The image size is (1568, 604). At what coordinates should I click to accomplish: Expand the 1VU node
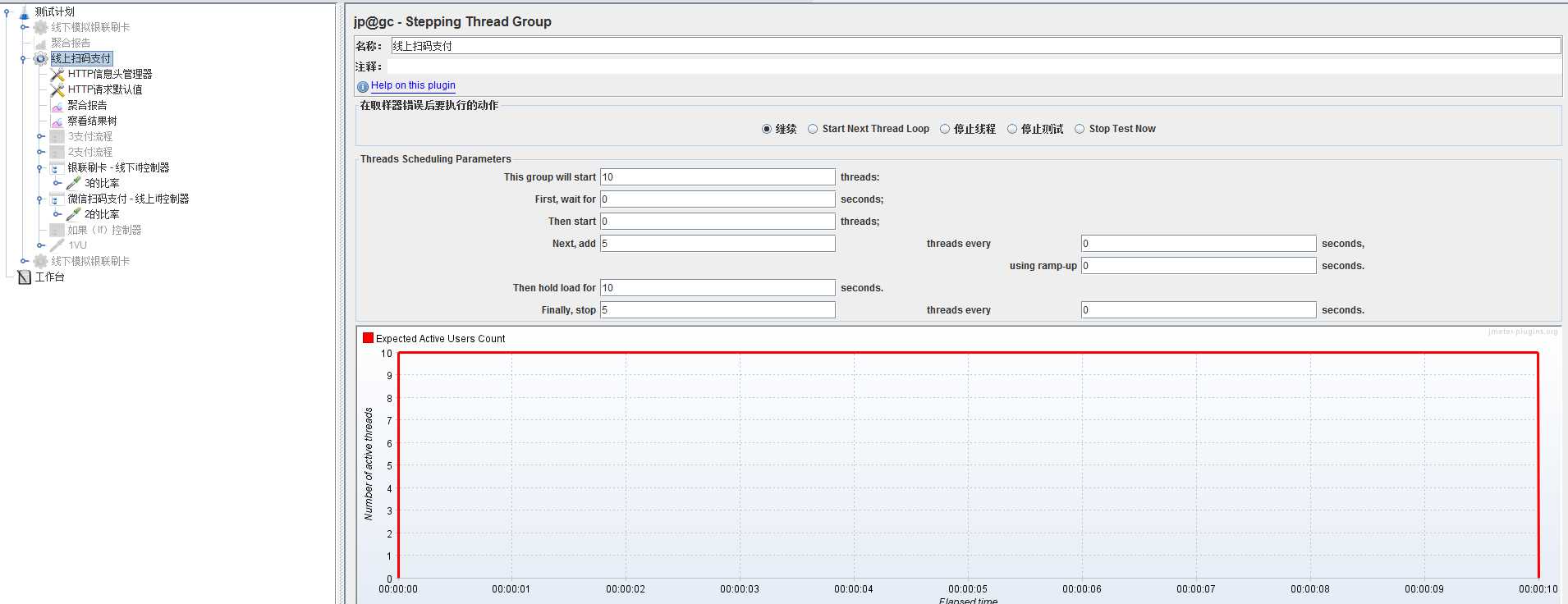tap(41, 245)
